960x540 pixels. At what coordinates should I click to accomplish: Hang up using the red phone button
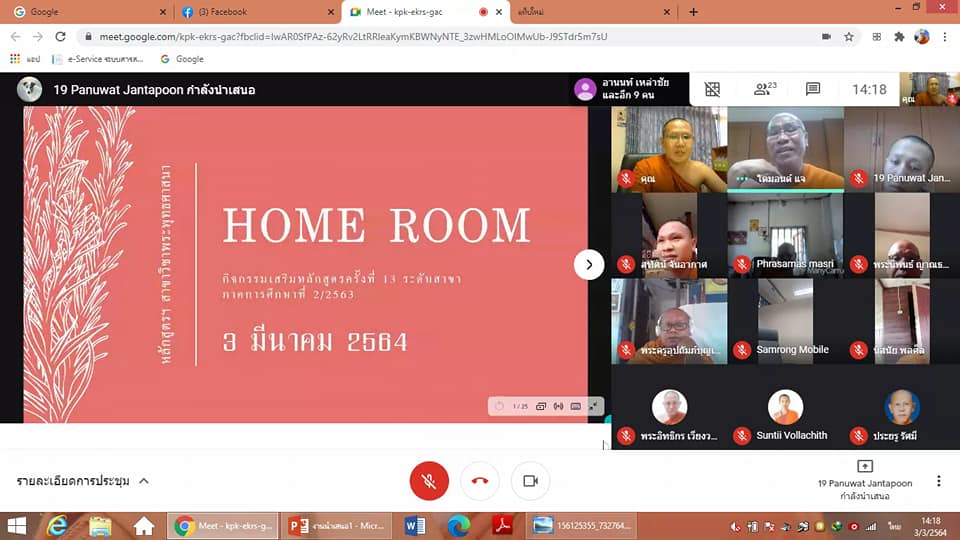pos(479,481)
